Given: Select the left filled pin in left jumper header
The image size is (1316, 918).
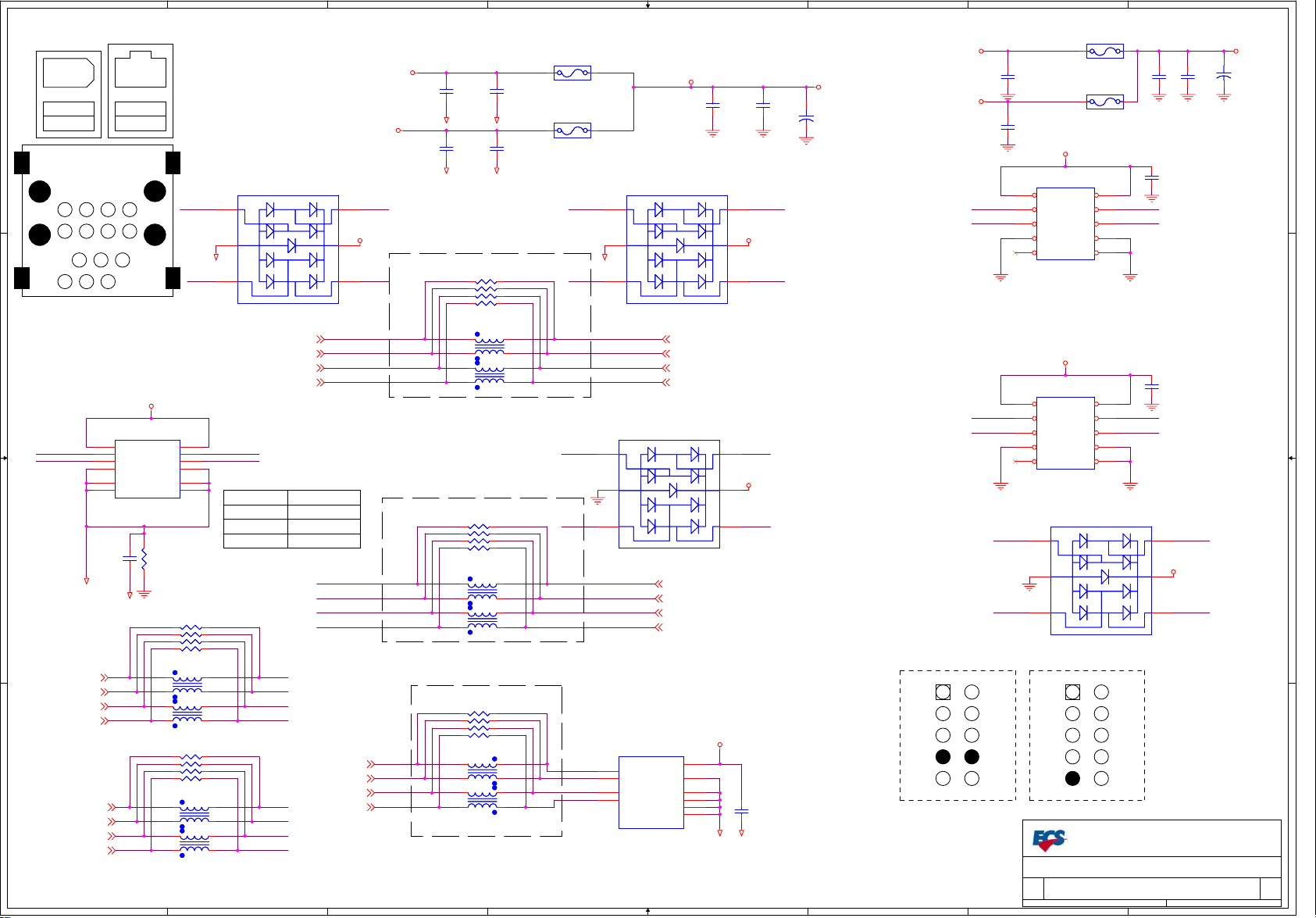Looking at the screenshot, I should (943, 757).
